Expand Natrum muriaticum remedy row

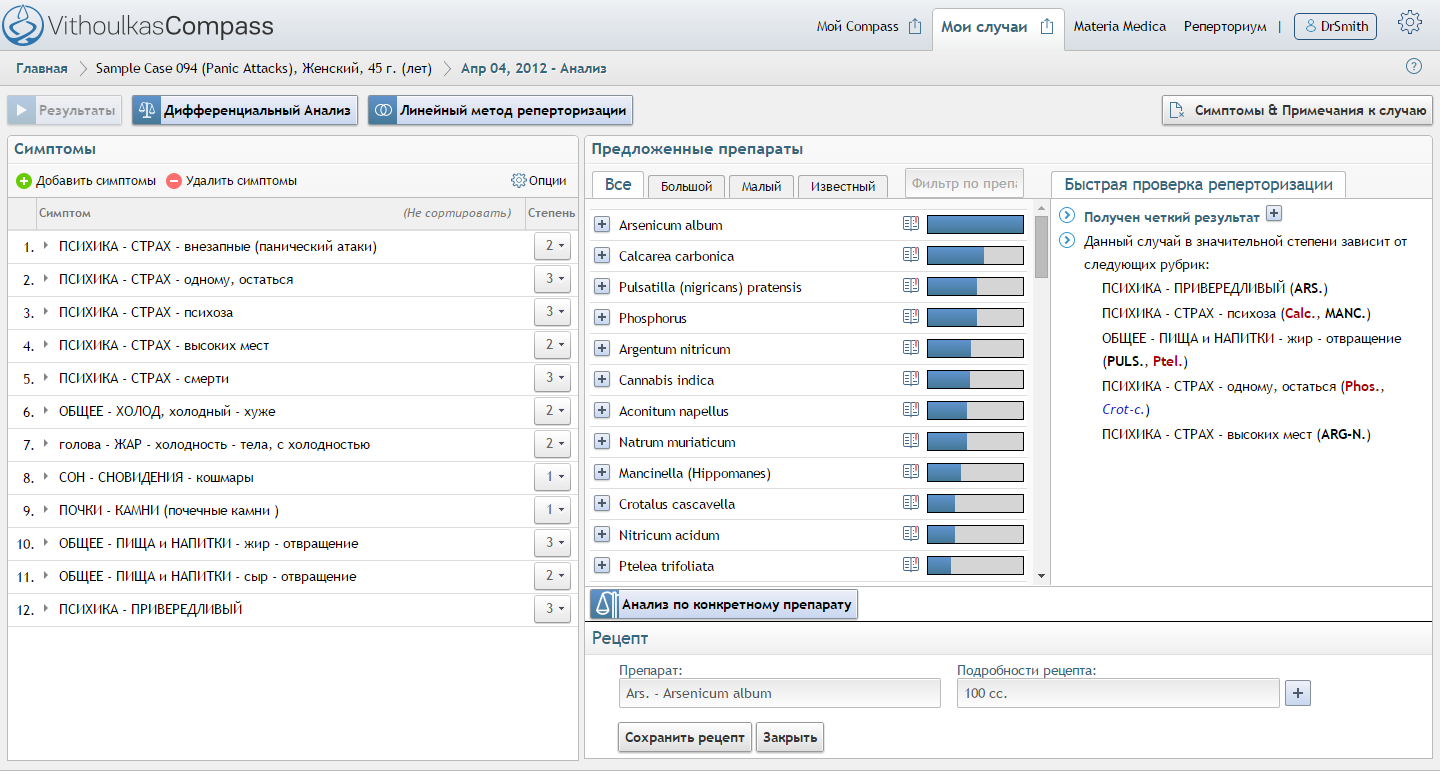[602, 442]
